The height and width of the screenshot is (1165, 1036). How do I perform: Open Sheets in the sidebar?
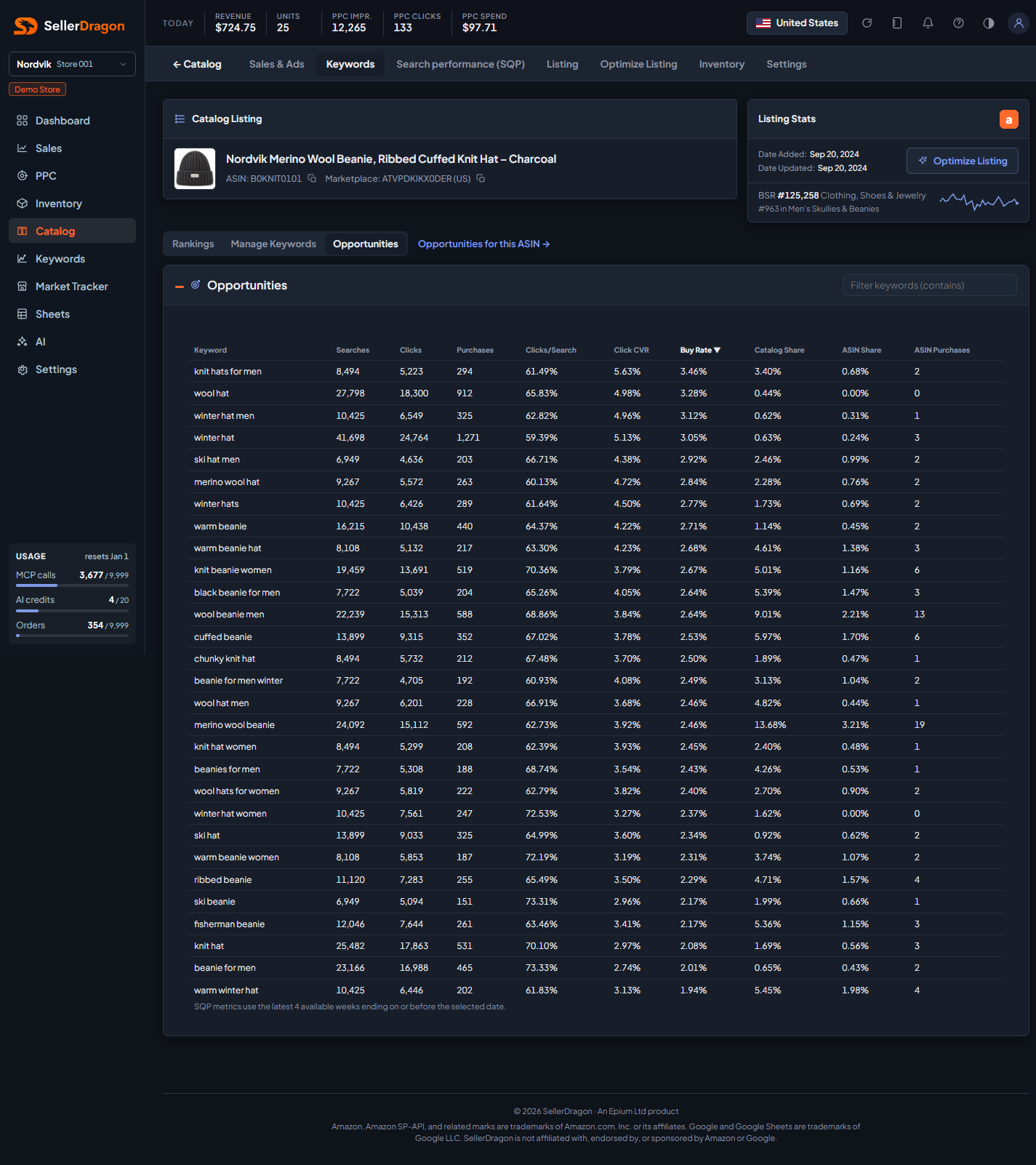pos(72,314)
